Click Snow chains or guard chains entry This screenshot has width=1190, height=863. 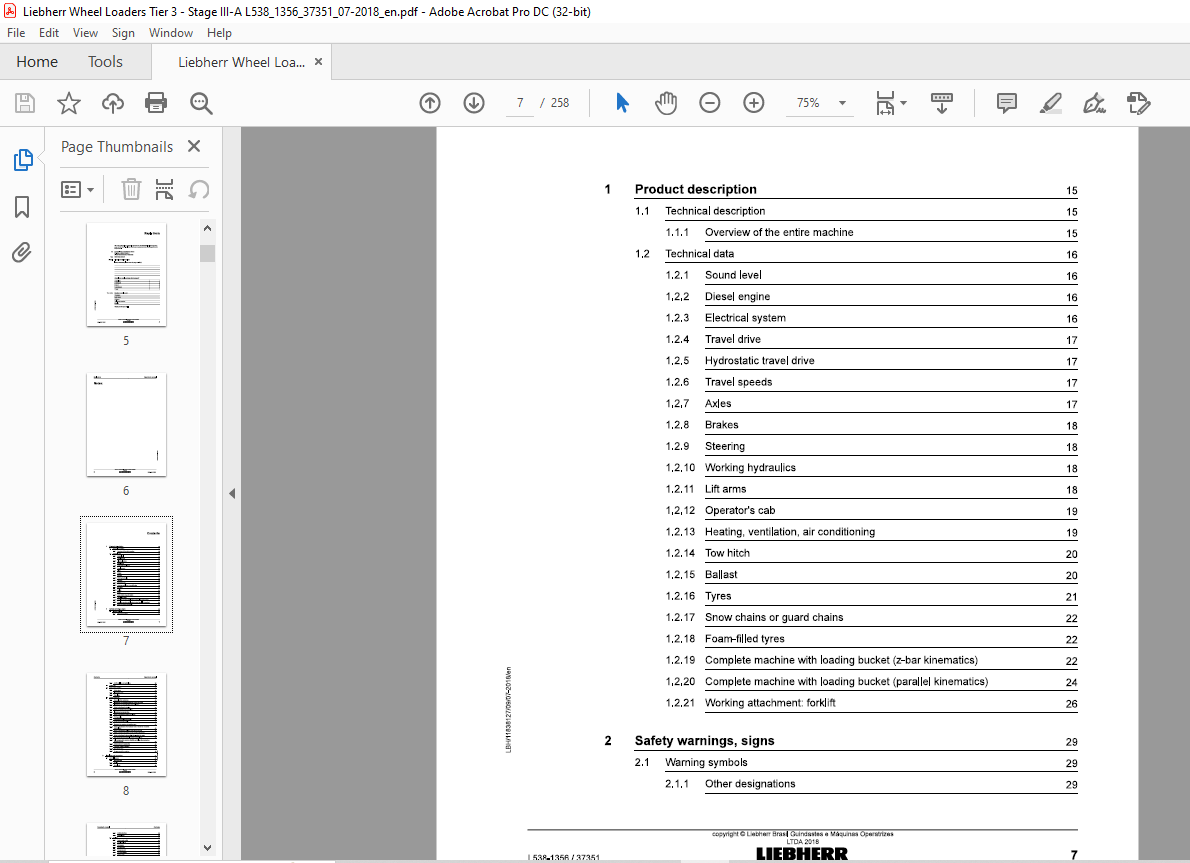773,617
